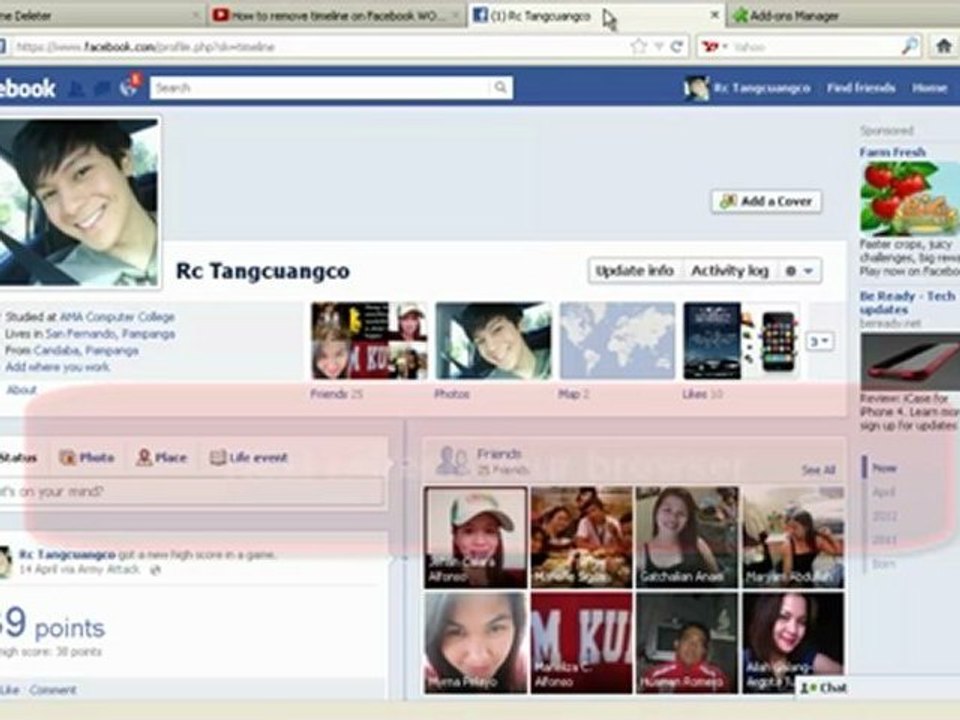Click See All friends link
The height and width of the screenshot is (720, 960).
(x=819, y=470)
